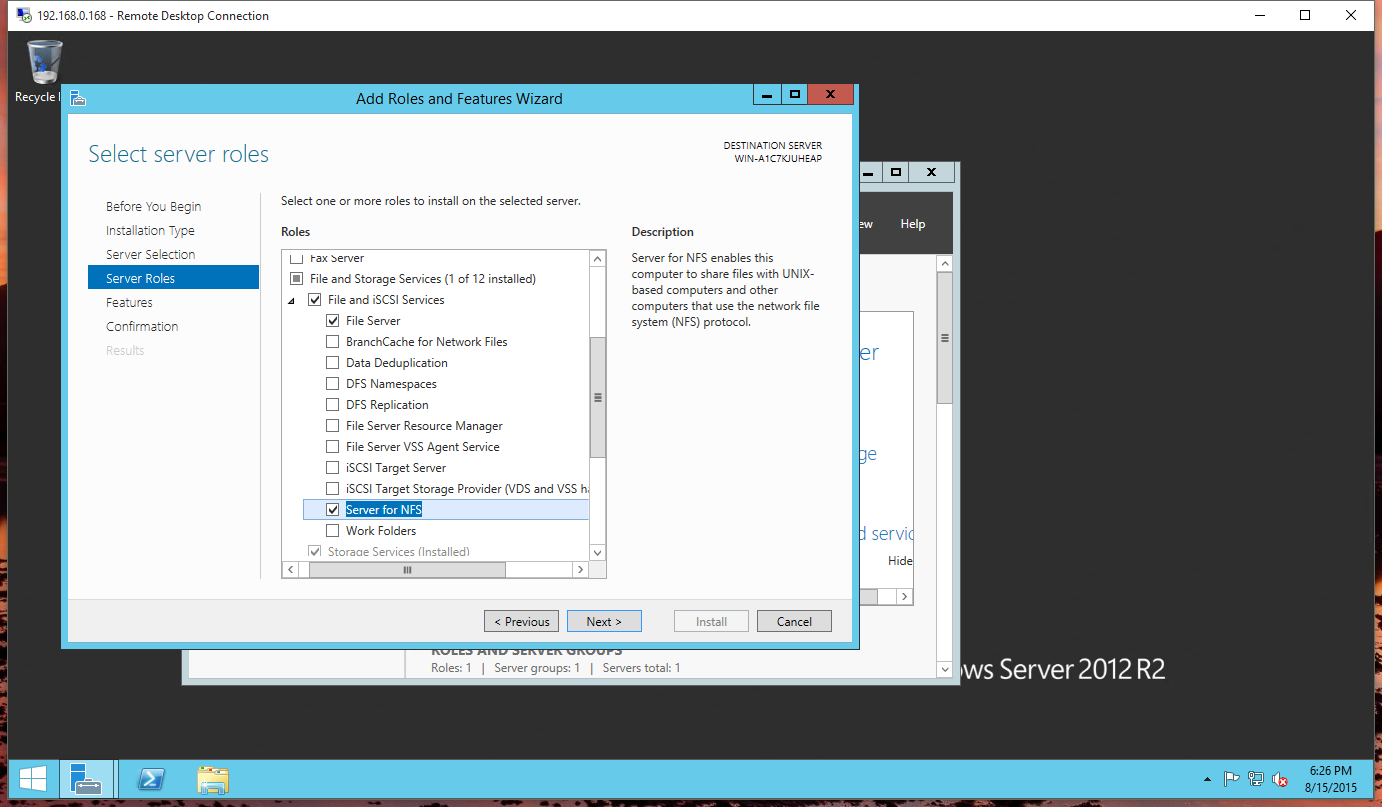
Task: Click the Next button
Action: tap(604, 621)
